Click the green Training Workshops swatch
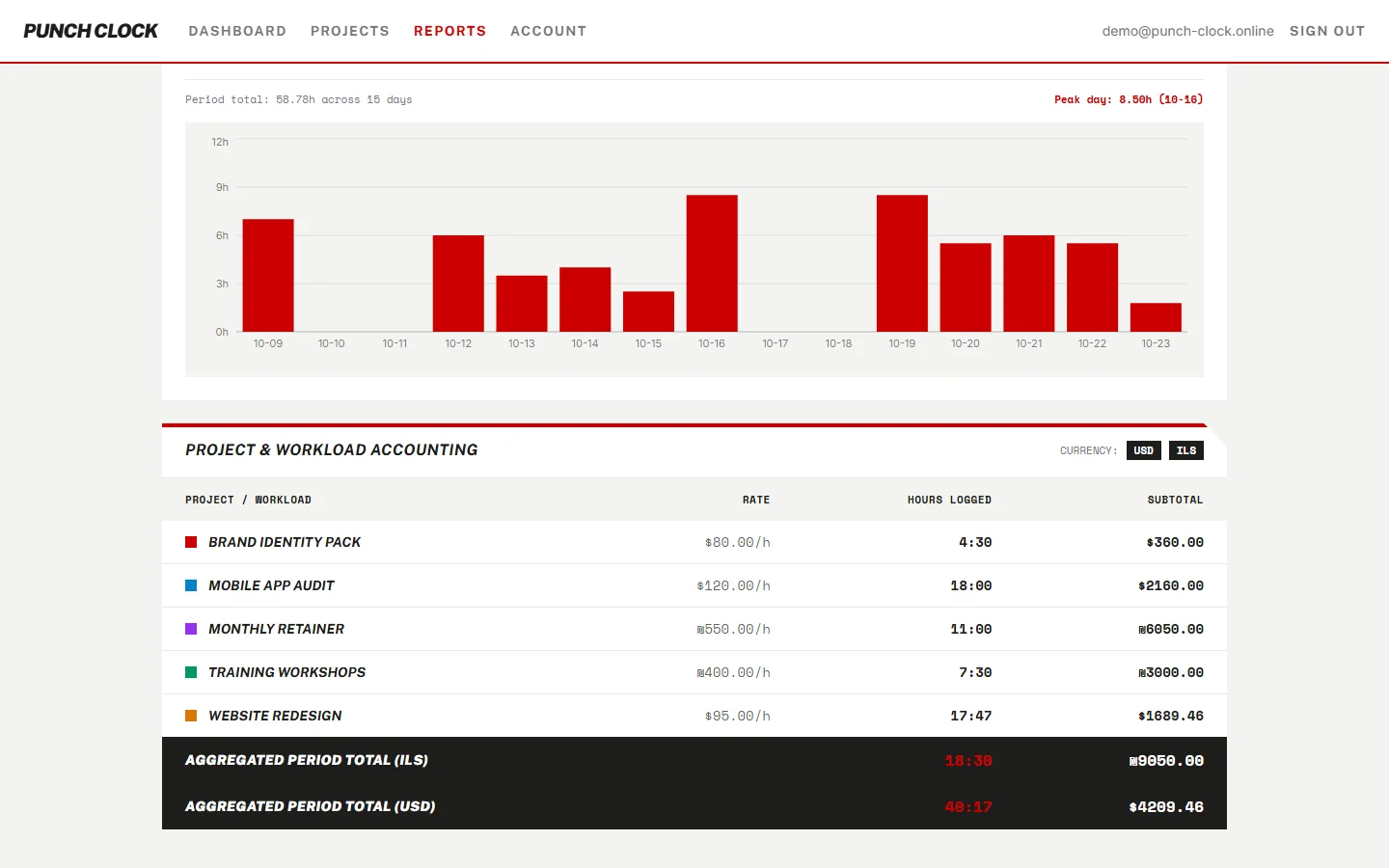 pyautogui.click(x=191, y=672)
